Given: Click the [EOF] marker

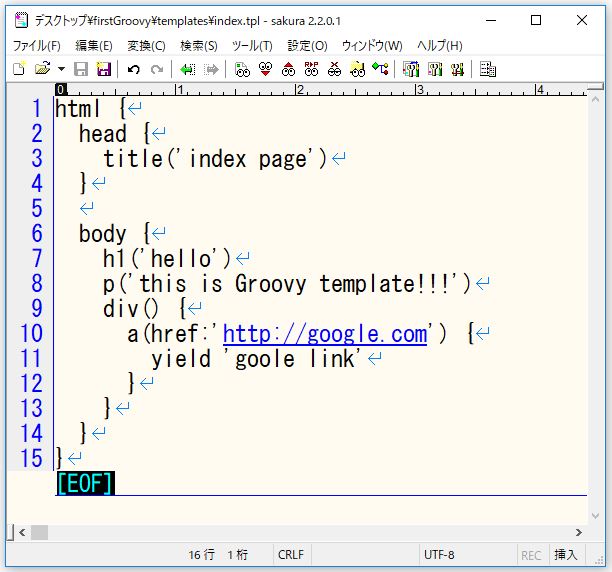Looking at the screenshot, I should (x=85, y=483).
